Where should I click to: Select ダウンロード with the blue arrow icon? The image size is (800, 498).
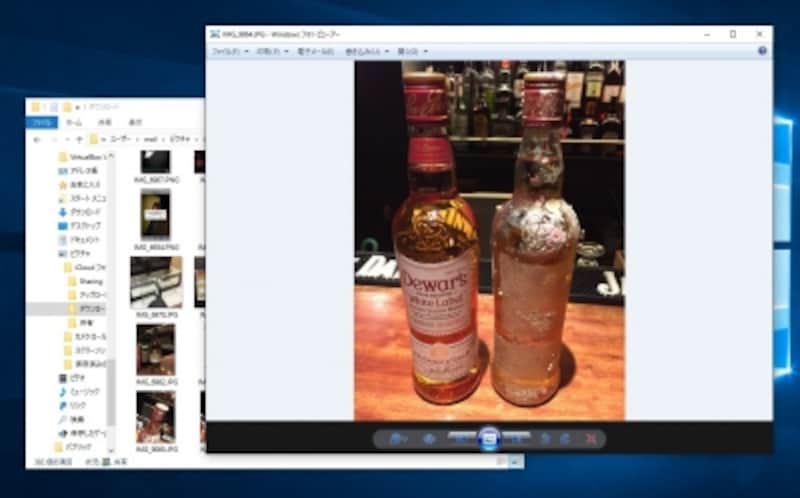(x=80, y=212)
